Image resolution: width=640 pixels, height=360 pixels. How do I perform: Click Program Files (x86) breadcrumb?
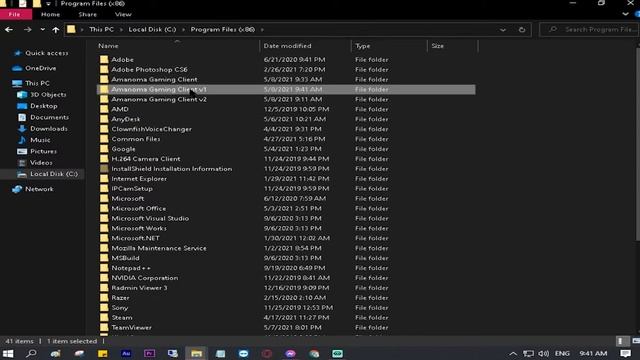click(222, 29)
